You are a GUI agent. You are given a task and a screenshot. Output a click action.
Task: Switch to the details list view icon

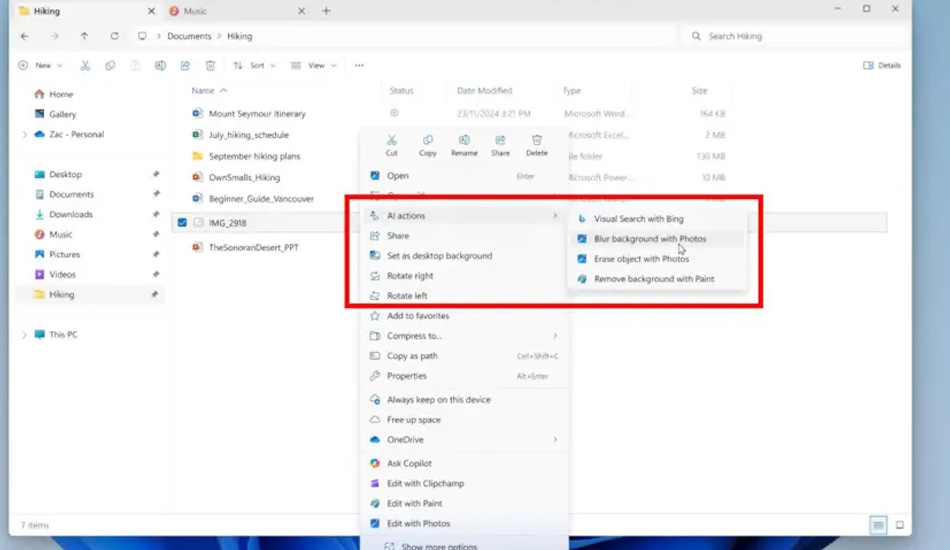pyautogui.click(x=878, y=525)
